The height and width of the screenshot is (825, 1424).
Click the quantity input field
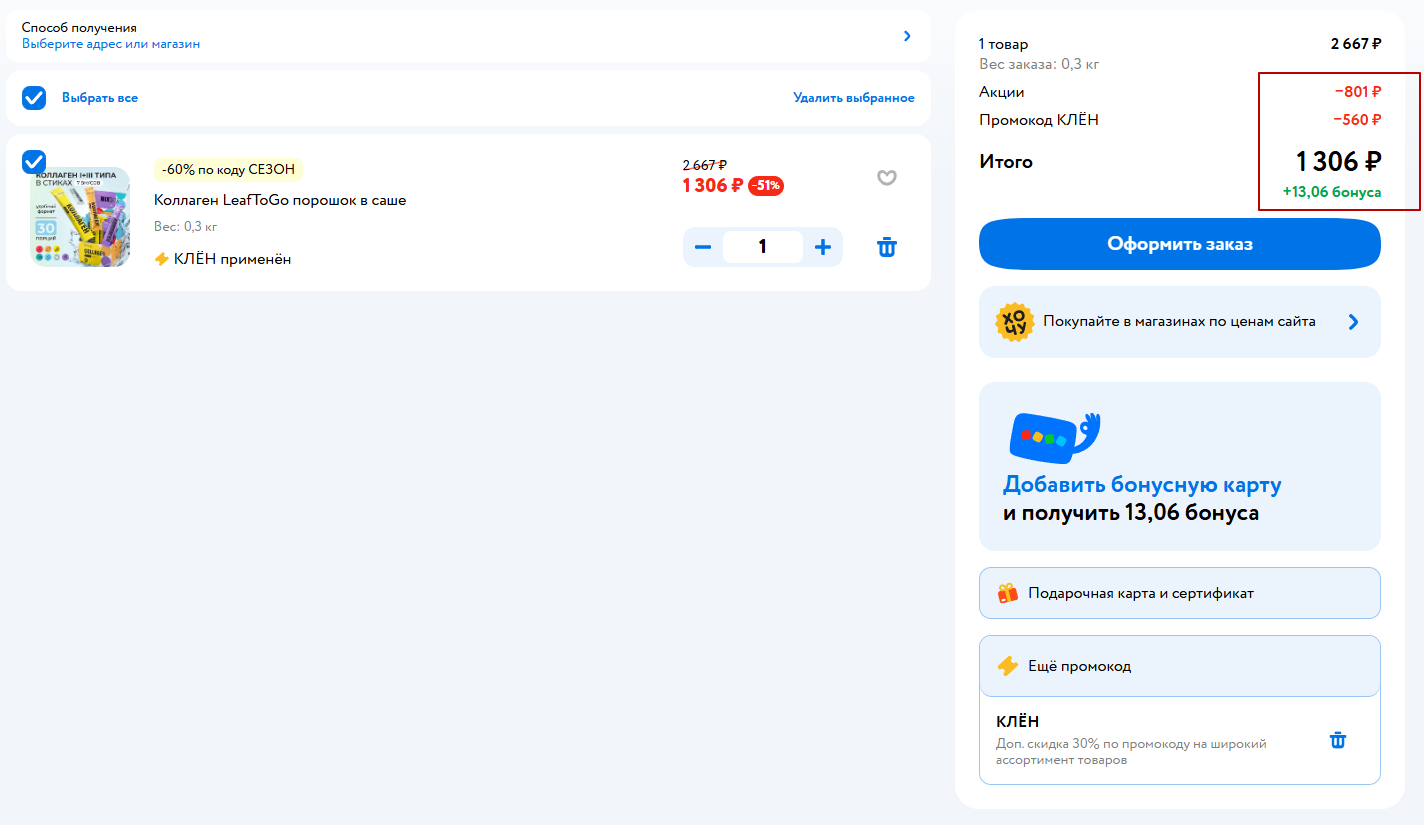point(762,247)
